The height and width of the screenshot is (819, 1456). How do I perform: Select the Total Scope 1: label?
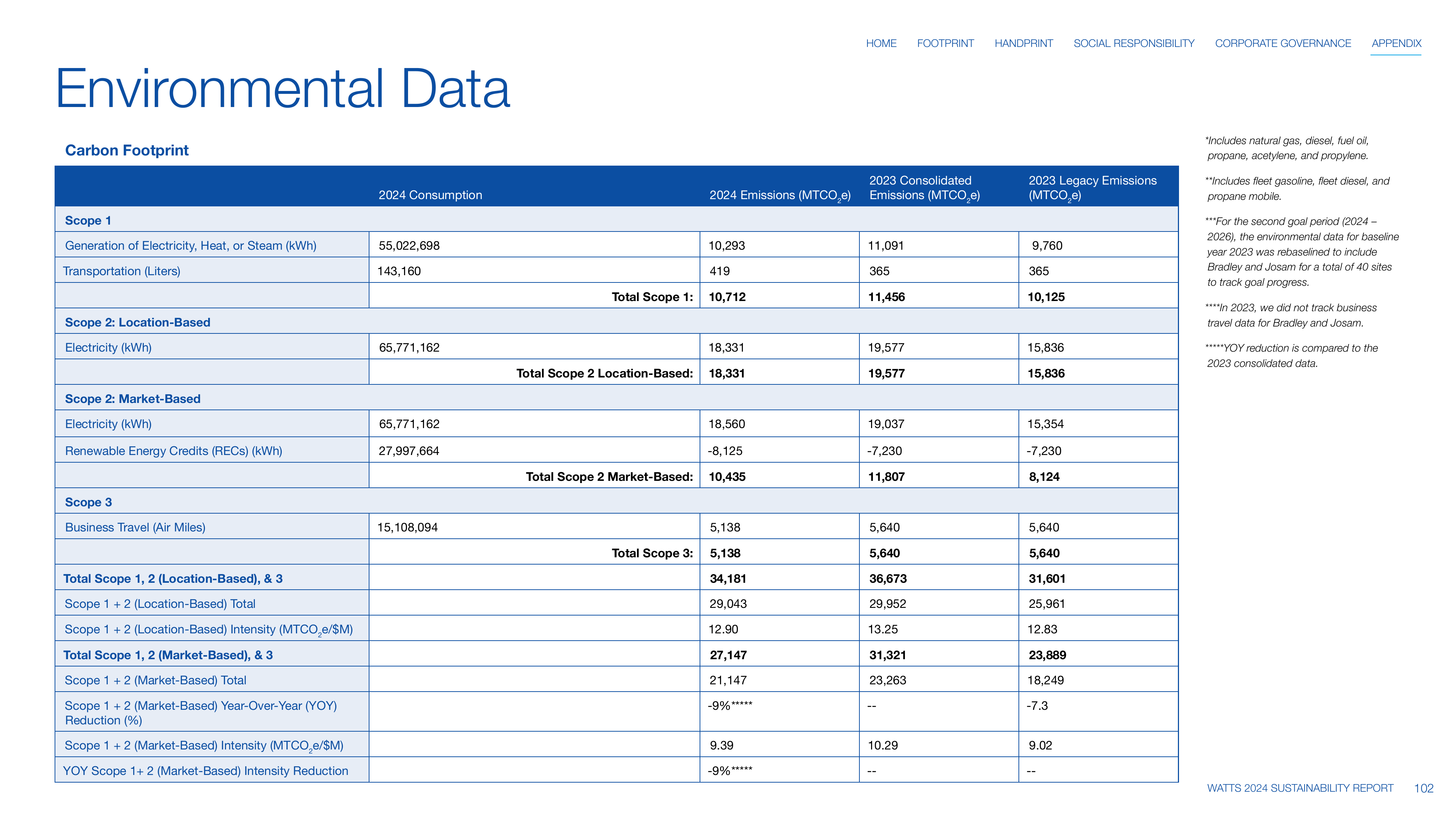click(652, 297)
